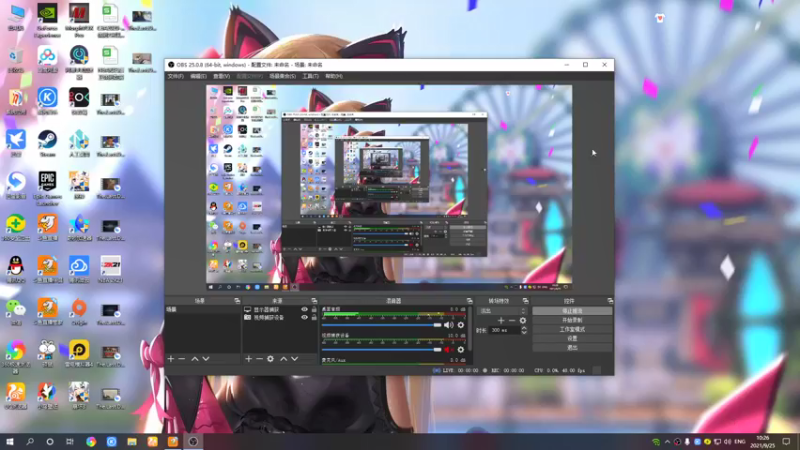
Task: Adjust the second mixer channel volume slider
Action: tap(382, 349)
